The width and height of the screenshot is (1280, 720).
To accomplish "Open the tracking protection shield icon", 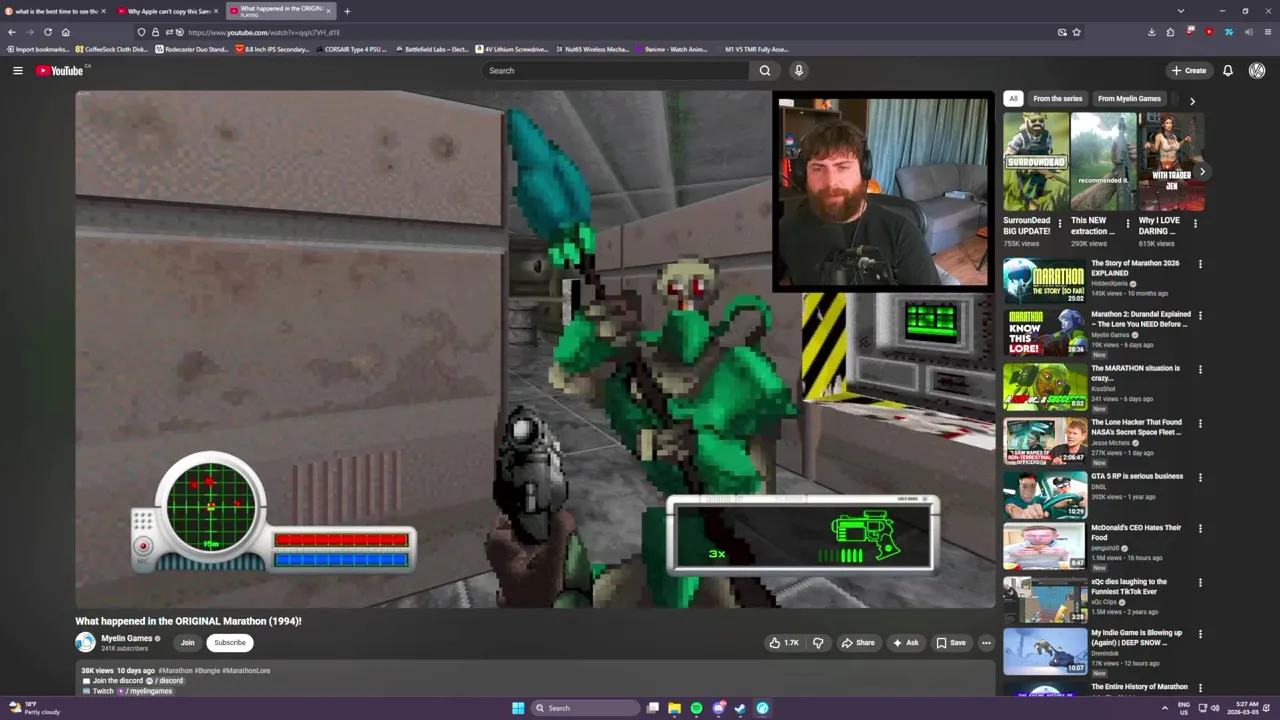I will [141, 32].
